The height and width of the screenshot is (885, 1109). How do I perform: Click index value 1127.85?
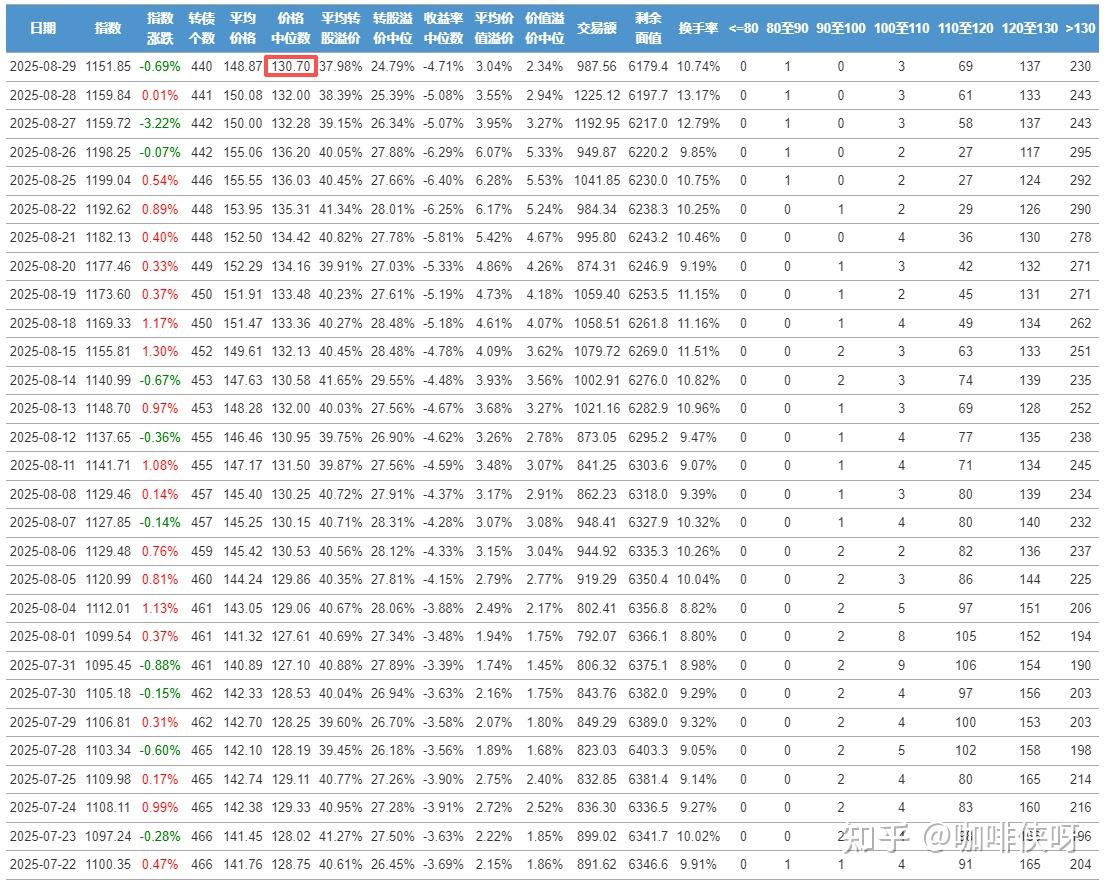coord(108,522)
